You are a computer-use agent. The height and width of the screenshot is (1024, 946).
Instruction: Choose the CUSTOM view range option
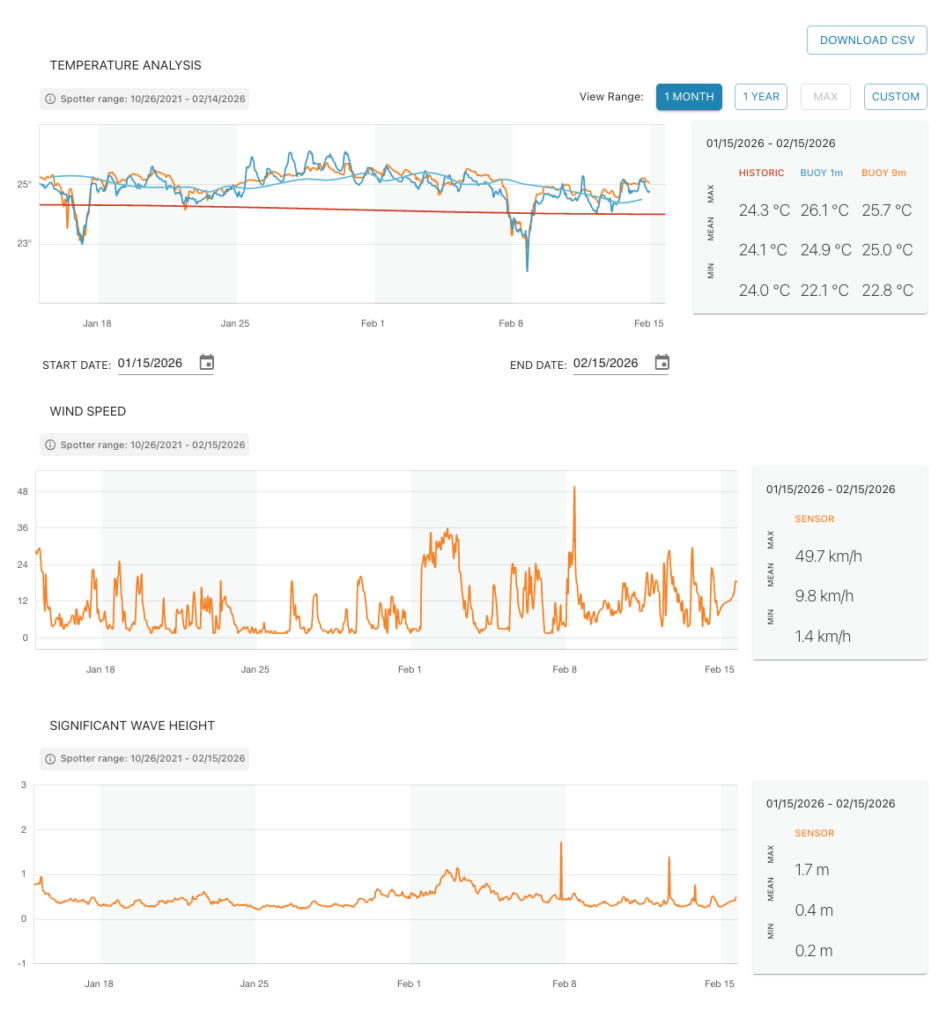pos(895,97)
